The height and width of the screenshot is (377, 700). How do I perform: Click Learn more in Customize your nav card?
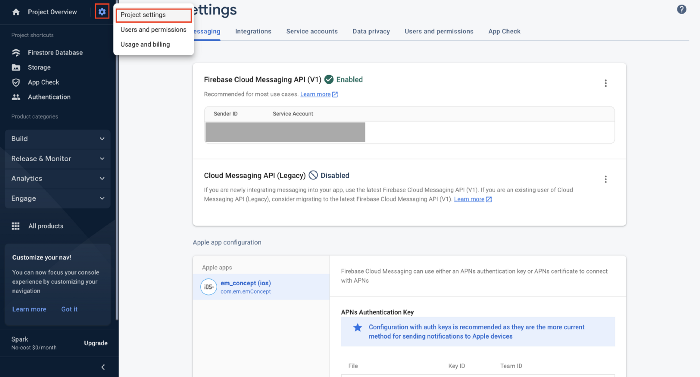click(x=29, y=309)
